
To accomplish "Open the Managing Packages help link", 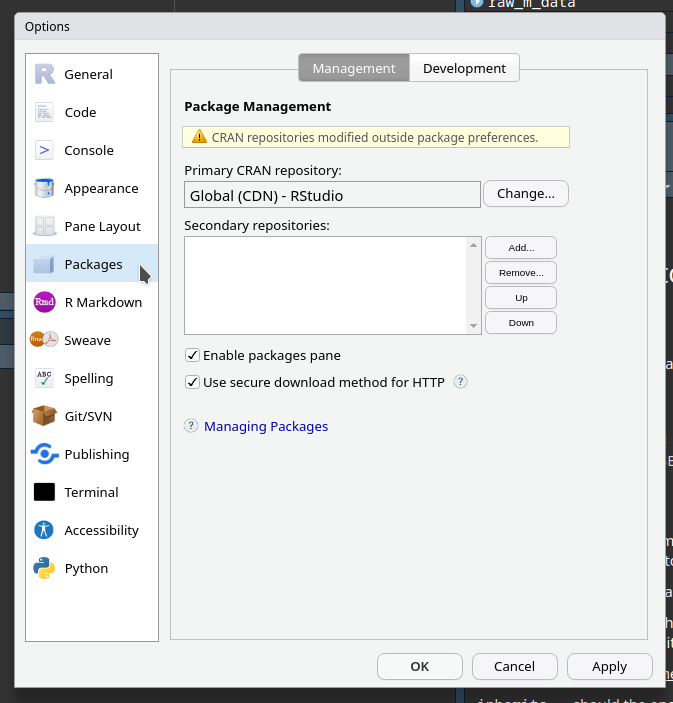I will 266,426.
